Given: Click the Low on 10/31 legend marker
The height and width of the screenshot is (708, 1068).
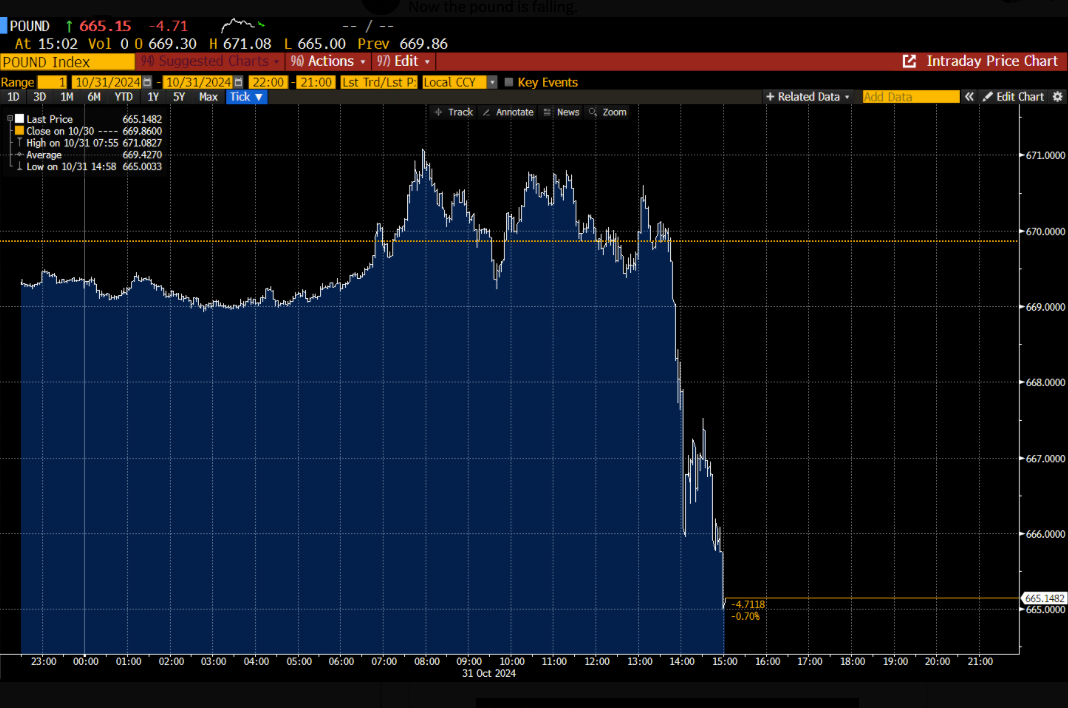Looking at the screenshot, I should [20, 166].
